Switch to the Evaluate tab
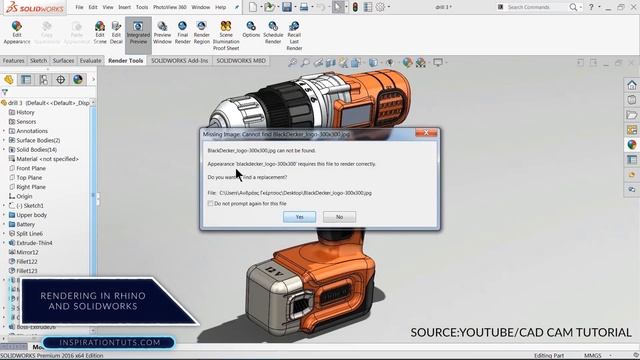 [x=90, y=60]
